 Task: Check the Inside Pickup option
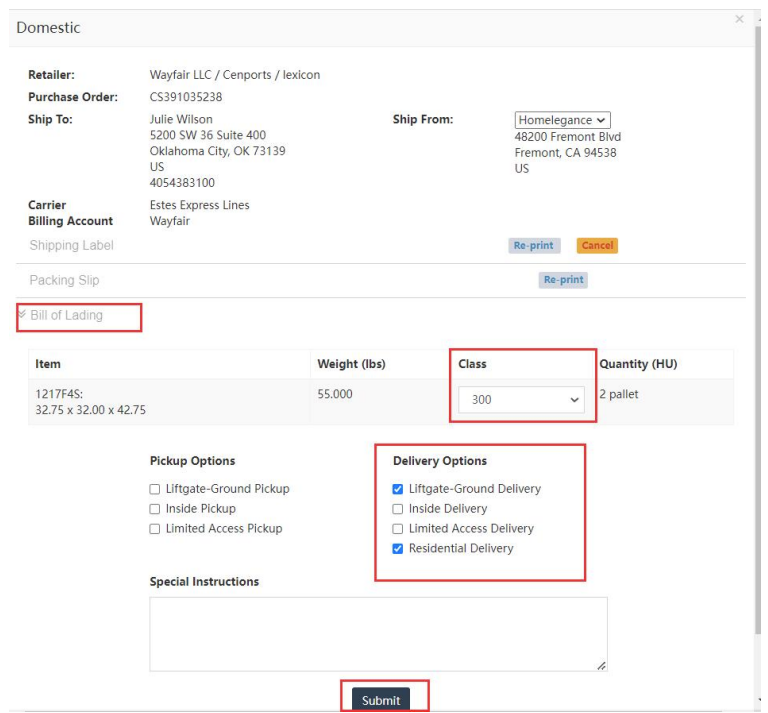pos(155,509)
